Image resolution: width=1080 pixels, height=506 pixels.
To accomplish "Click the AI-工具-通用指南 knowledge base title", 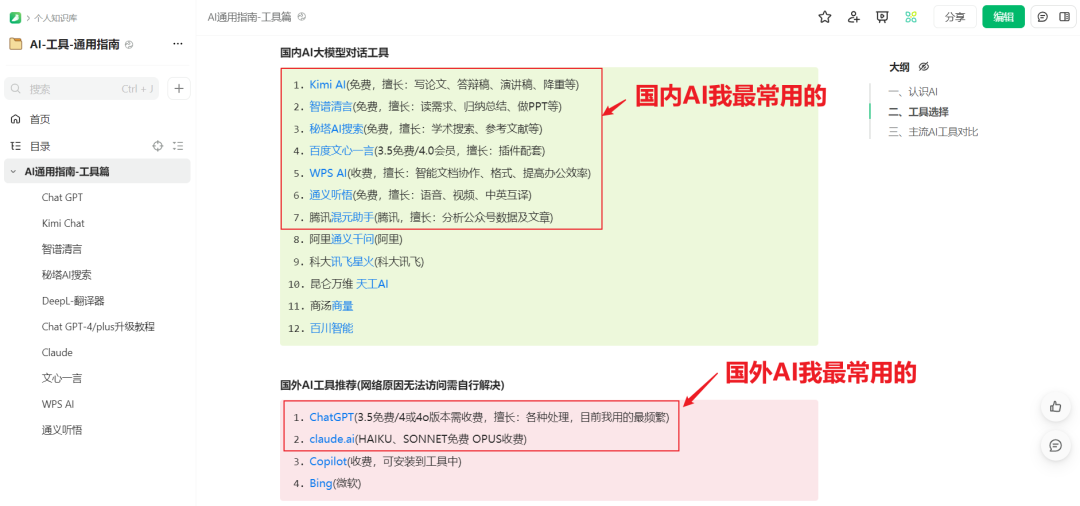I will pyautogui.click(x=75, y=45).
